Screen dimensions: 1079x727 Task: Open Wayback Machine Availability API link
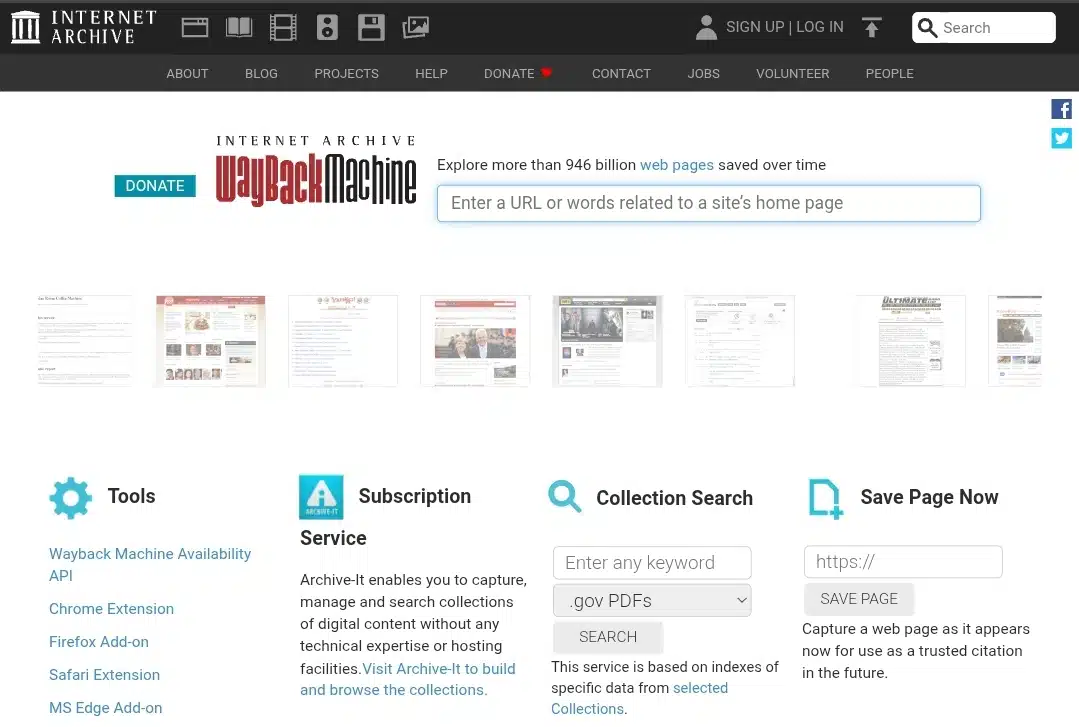click(150, 565)
